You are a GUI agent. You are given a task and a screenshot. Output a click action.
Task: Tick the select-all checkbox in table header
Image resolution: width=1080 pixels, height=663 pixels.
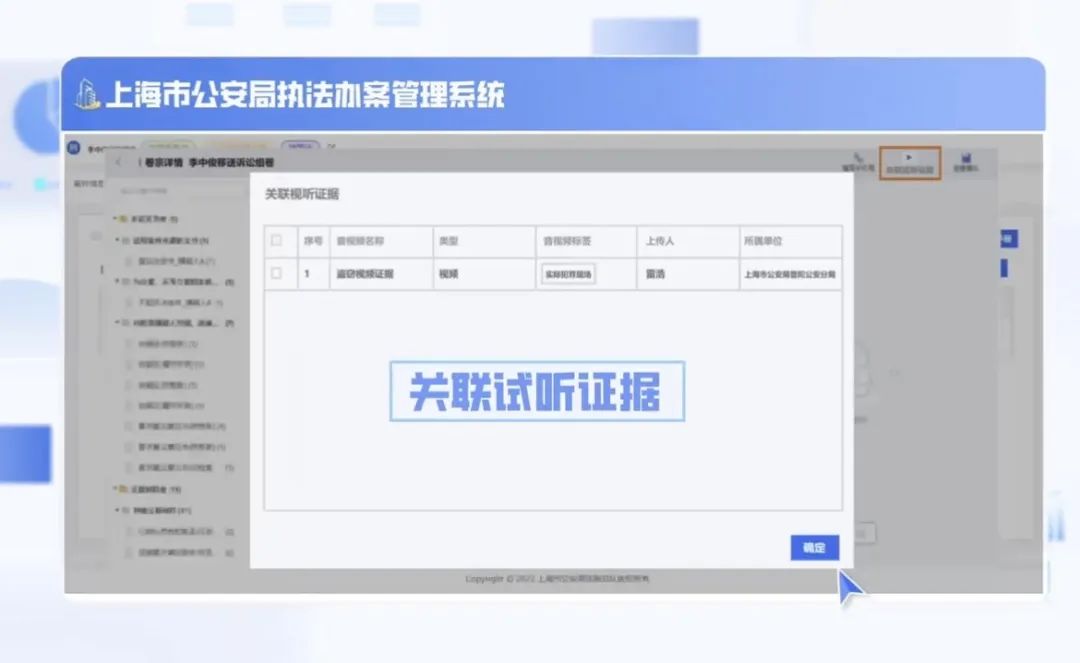277,241
